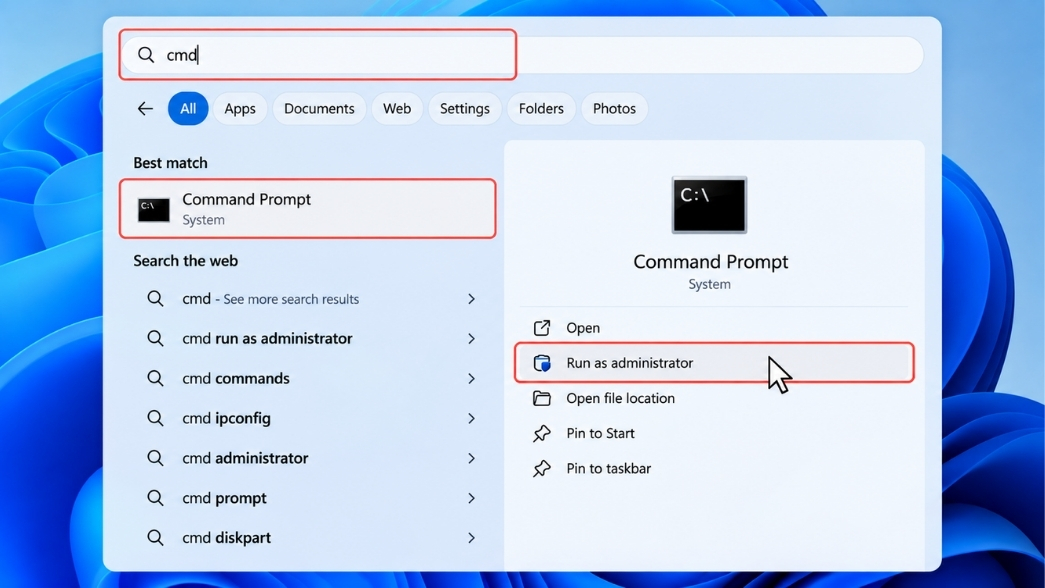The width and height of the screenshot is (1045, 588).
Task: Choose Open in the preview pane
Action: pos(714,328)
